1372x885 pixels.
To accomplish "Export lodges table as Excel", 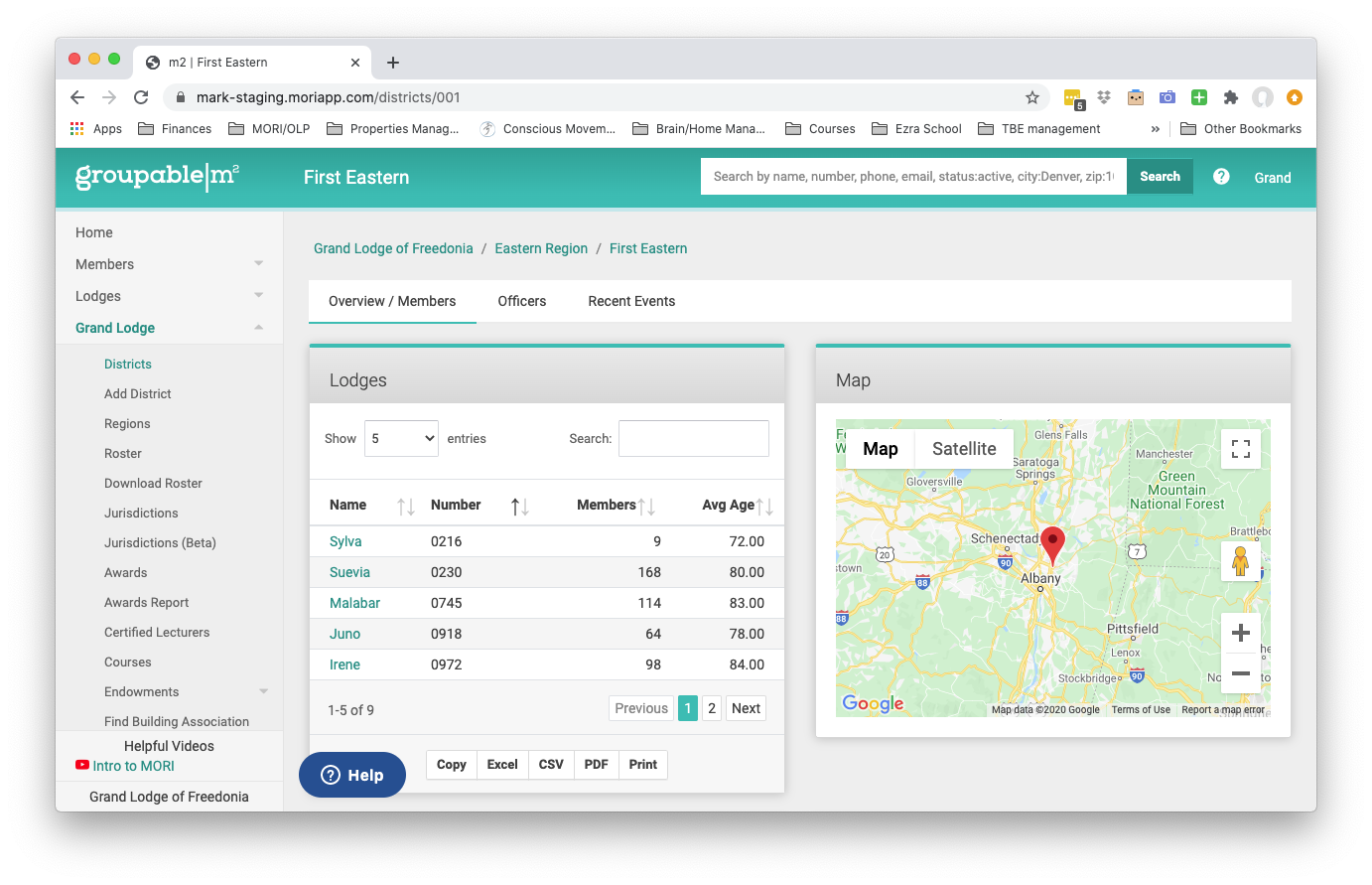I will 502,765.
